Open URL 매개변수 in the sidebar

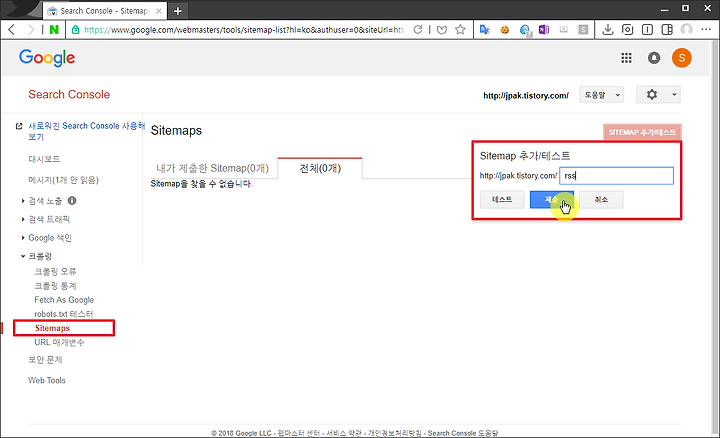59,343
